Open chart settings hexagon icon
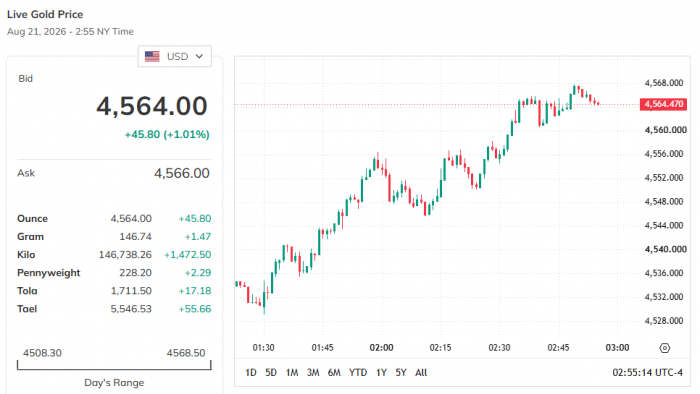 coord(665,348)
